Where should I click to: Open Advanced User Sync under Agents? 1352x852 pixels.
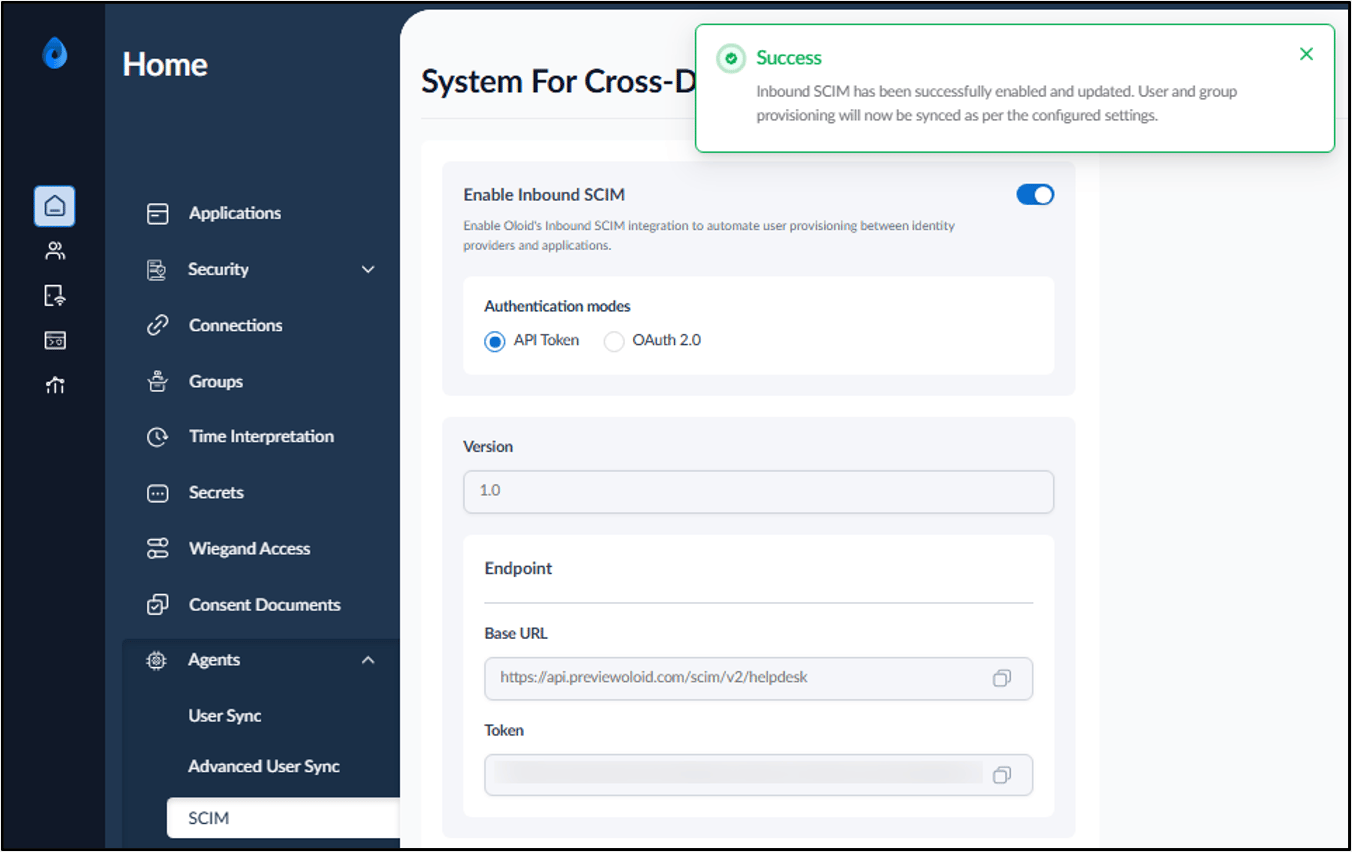click(264, 767)
